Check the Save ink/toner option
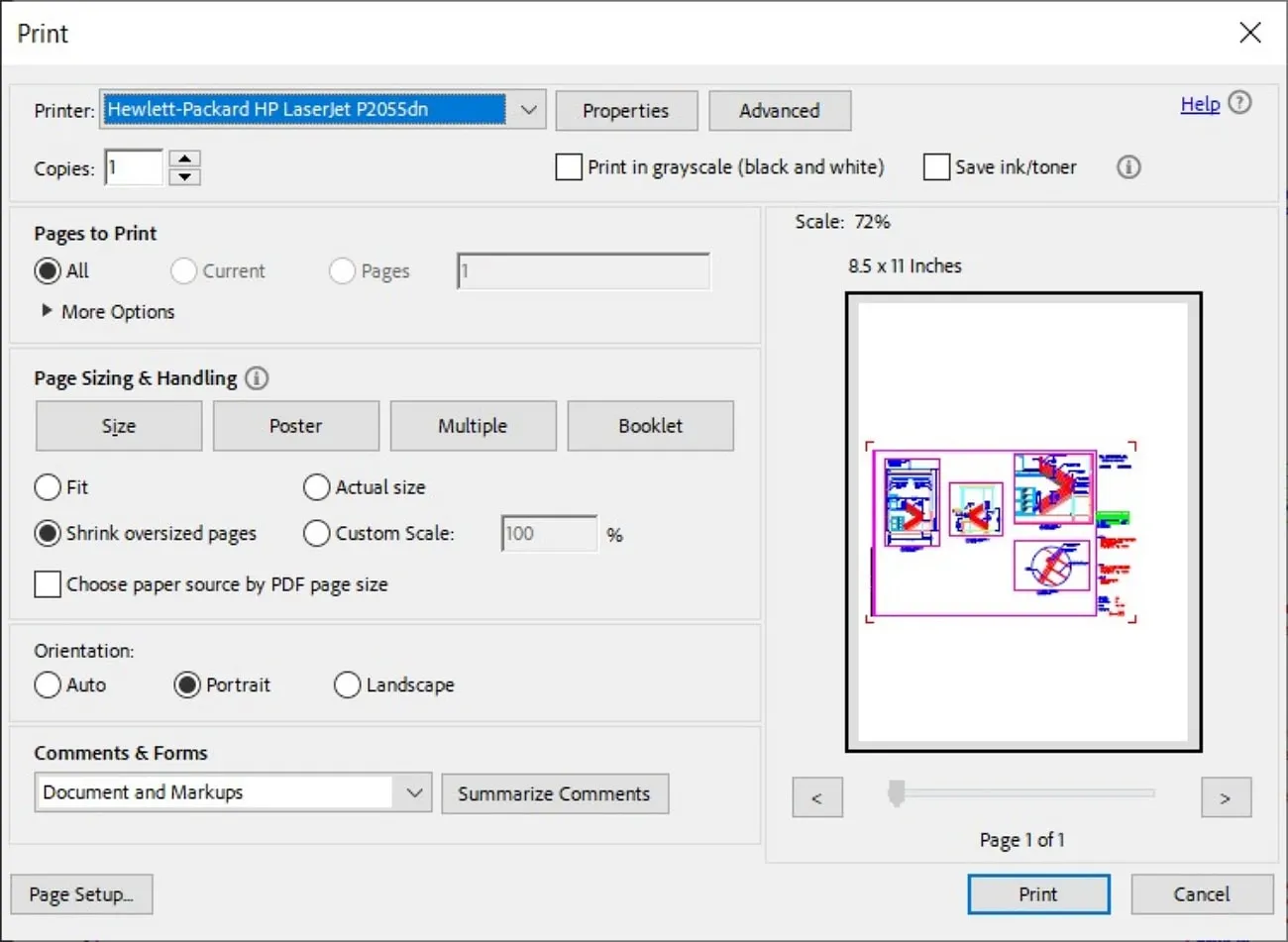This screenshot has width=1288, height=942. (936, 167)
